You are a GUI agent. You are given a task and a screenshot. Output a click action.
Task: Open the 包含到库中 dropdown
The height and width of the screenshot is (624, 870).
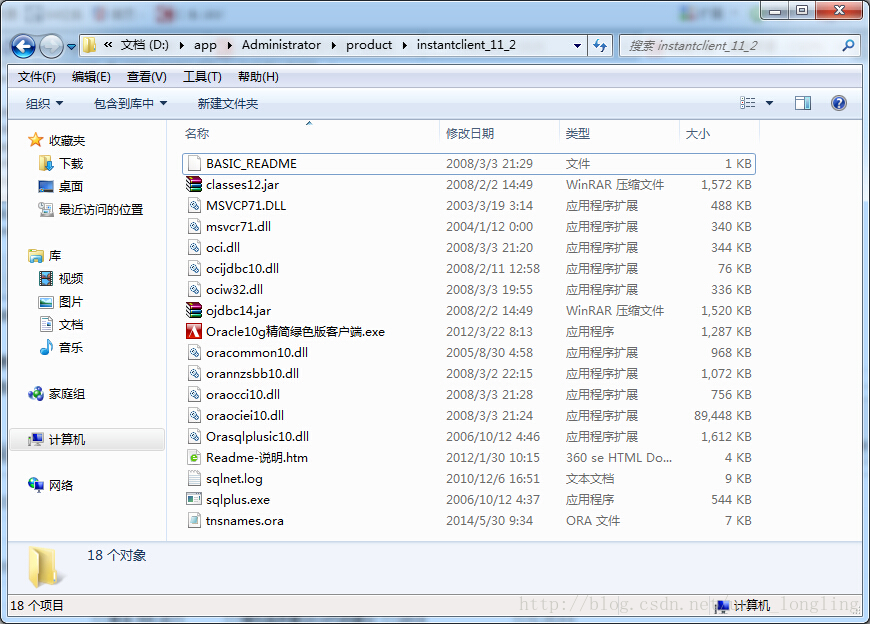click(130, 103)
